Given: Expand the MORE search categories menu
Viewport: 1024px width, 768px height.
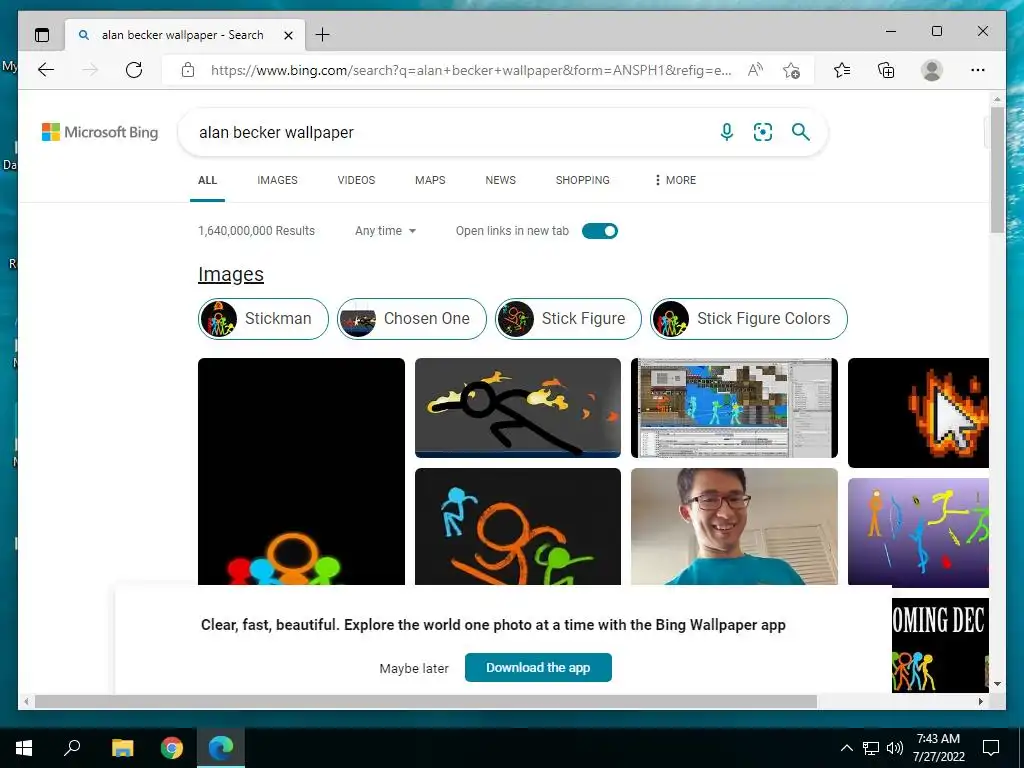Looking at the screenshot, I should (x=675, y=180).
